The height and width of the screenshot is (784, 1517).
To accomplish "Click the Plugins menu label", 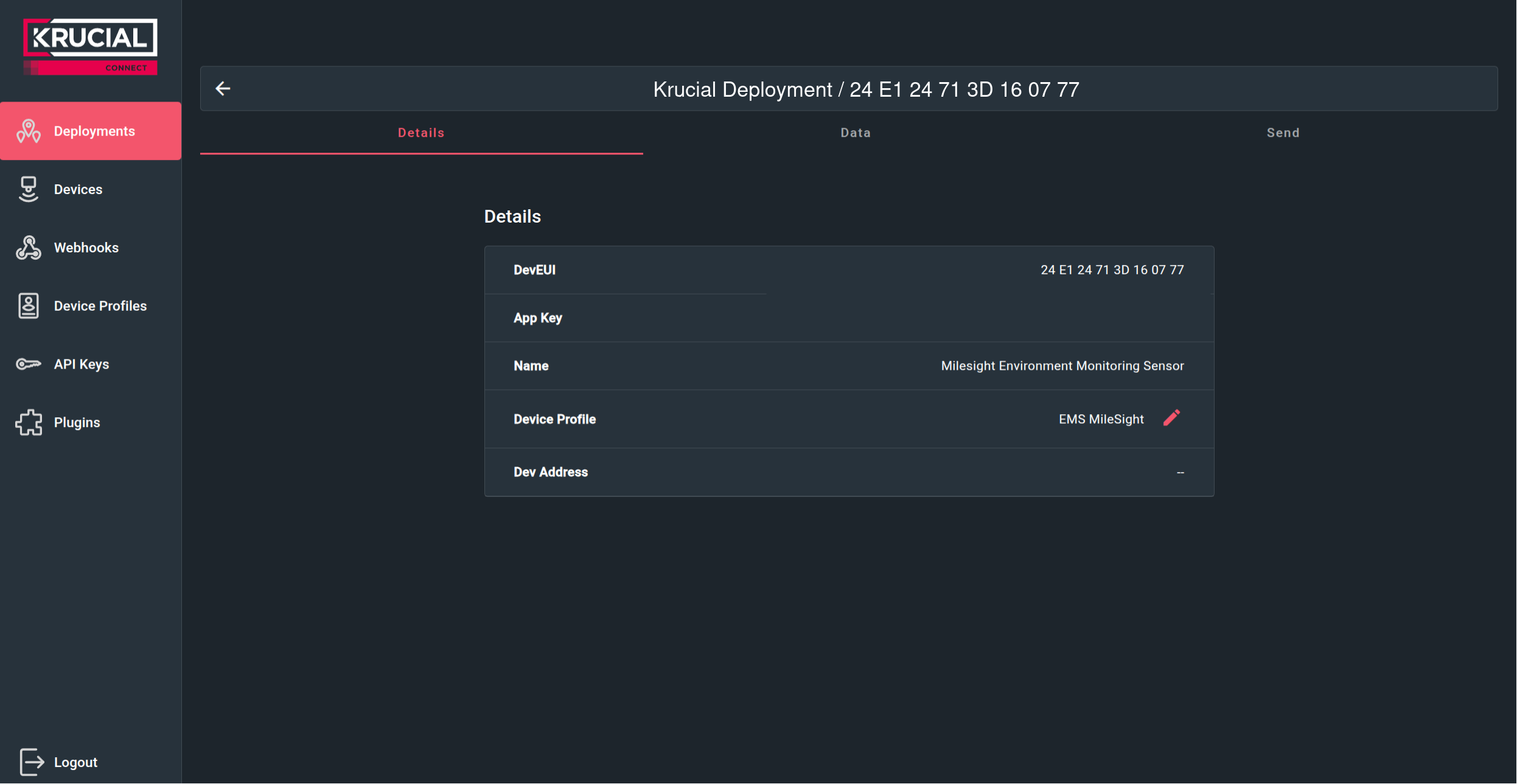I will tap(77, 423).
